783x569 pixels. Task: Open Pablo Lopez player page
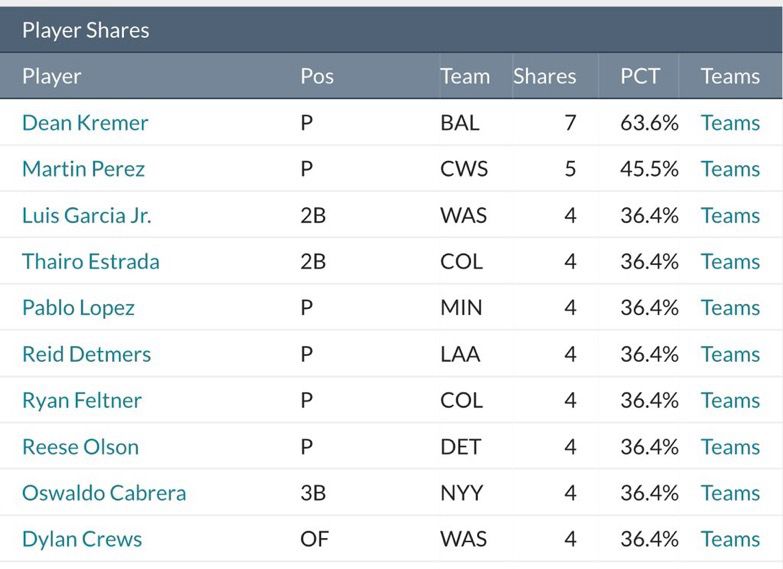[x=78, y=308]
